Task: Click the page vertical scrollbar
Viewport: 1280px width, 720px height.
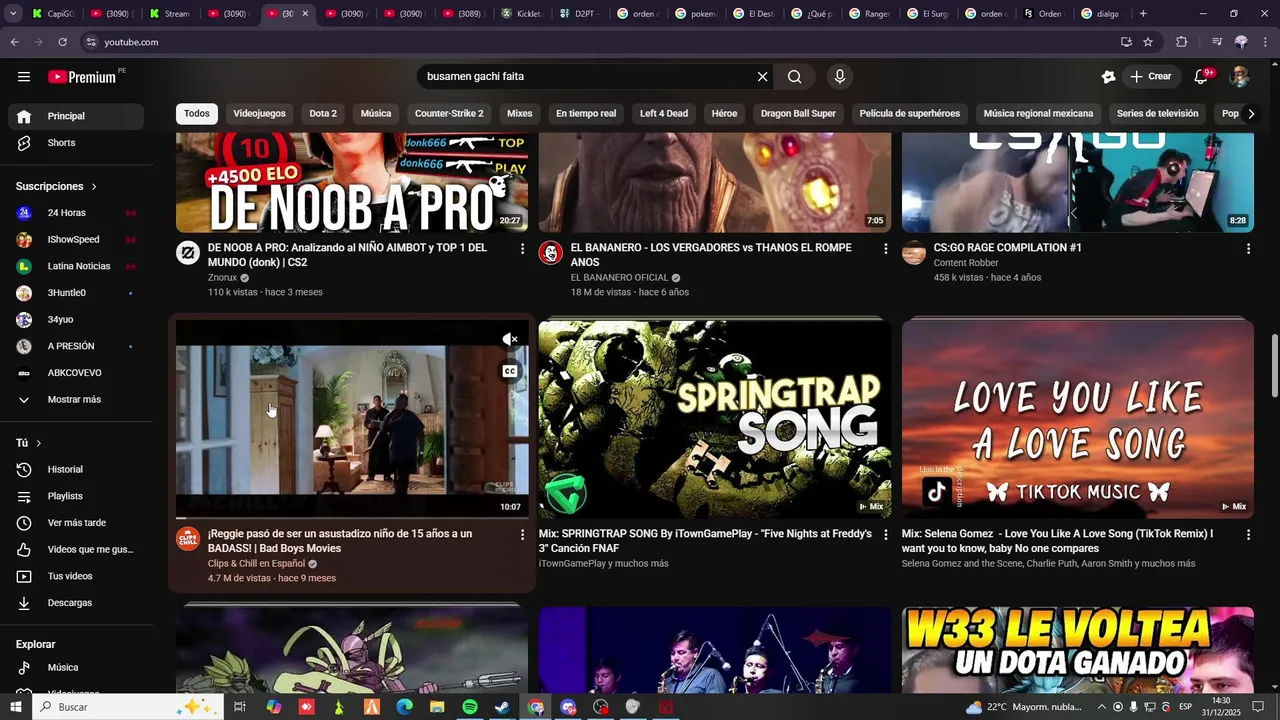Action: (x=1274, y=365)
